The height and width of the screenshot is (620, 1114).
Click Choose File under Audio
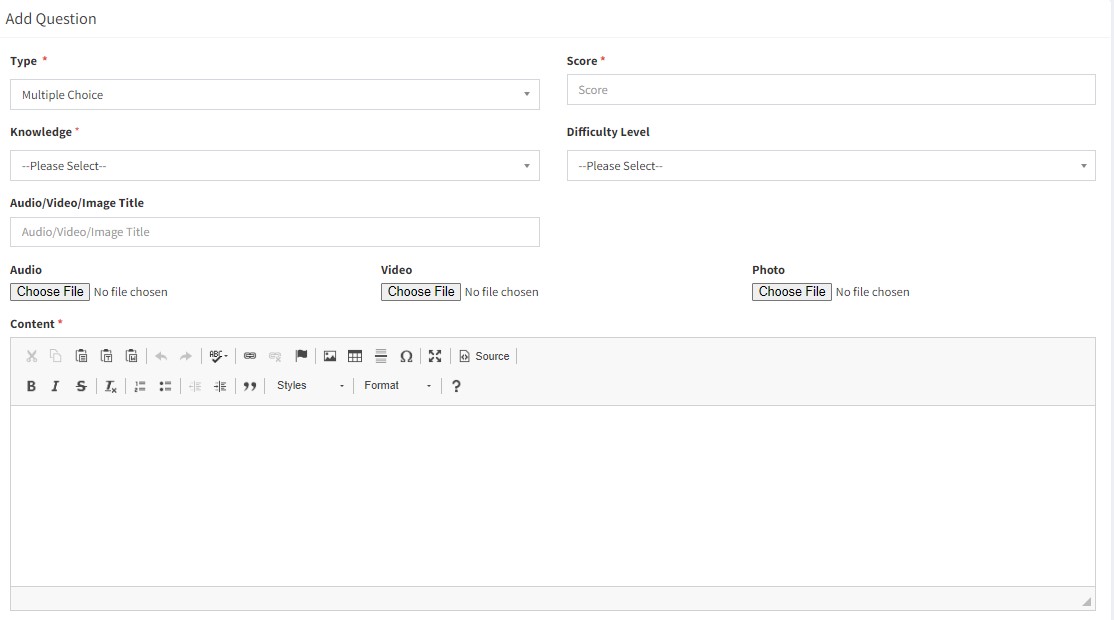[50, 292]
